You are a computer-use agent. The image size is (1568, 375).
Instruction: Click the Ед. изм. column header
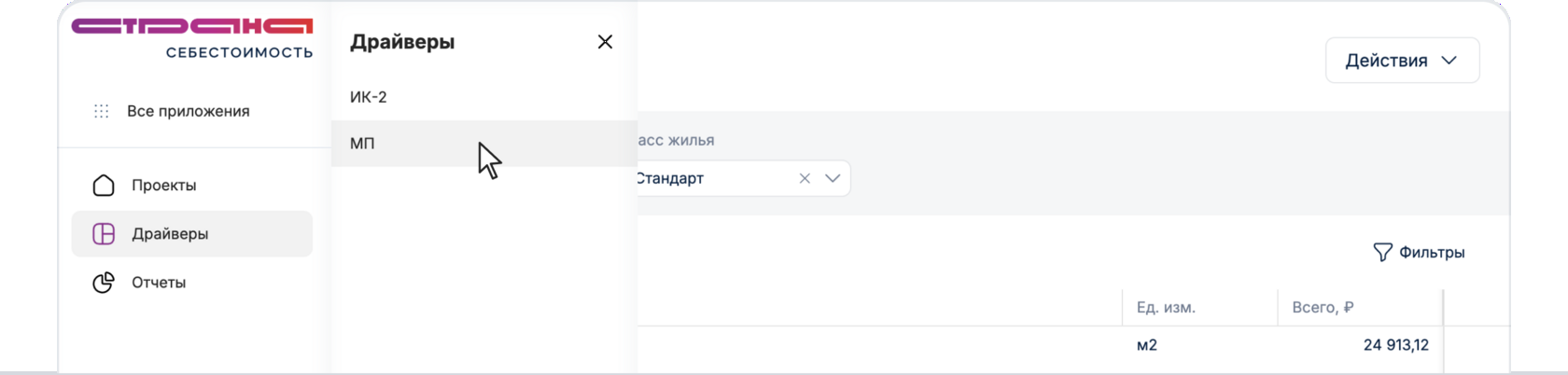(1166, 308)
